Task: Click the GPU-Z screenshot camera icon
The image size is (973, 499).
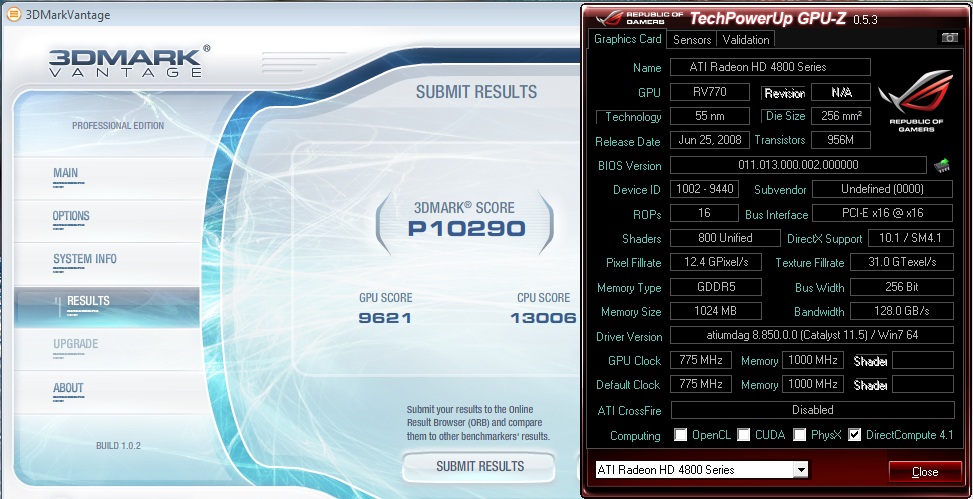Action: [949, 38]
